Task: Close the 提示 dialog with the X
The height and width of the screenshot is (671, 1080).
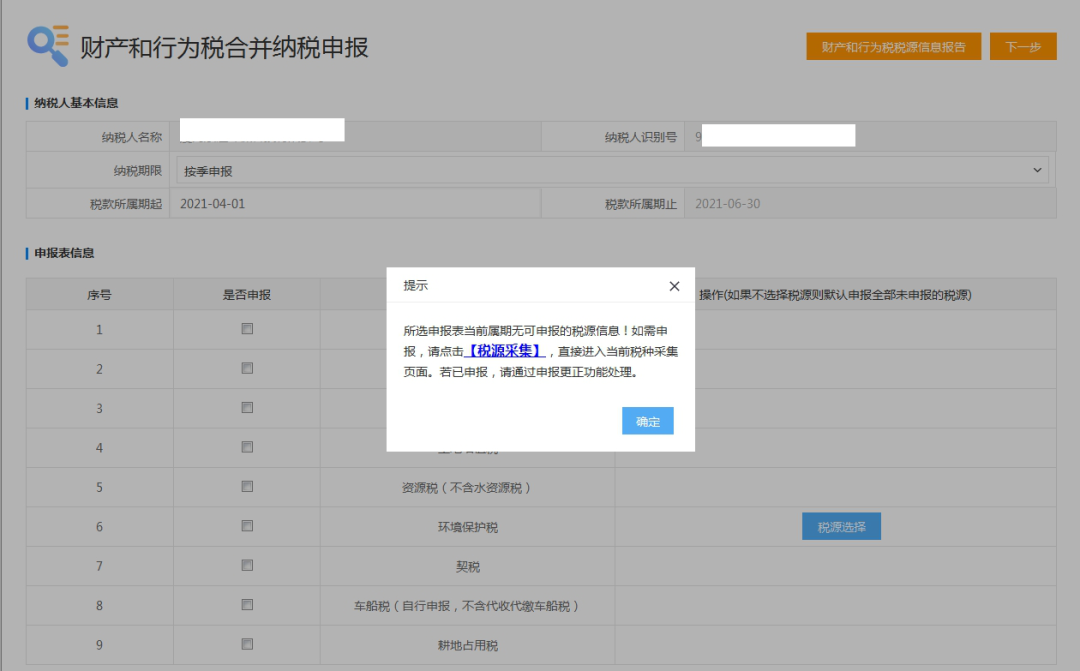Action: click(674, 285)
